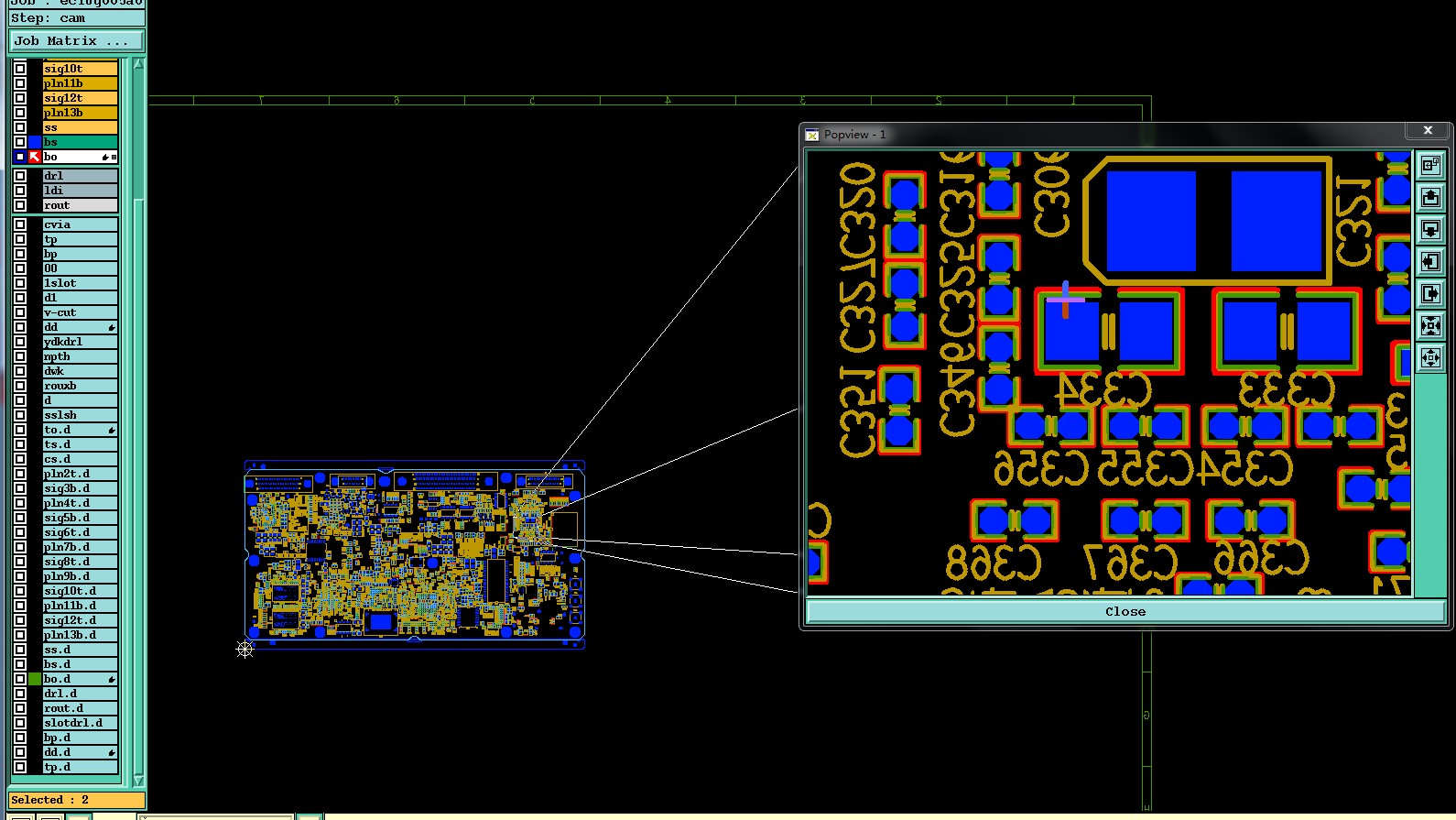
Task: Click the green color swatch of bo.d layer
Action: coord(35,679)
